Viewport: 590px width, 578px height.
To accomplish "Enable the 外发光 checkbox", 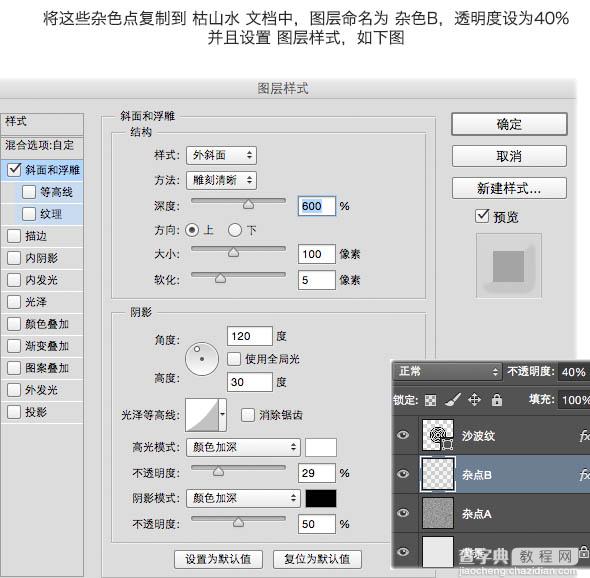I will click(x=14, y=390).
